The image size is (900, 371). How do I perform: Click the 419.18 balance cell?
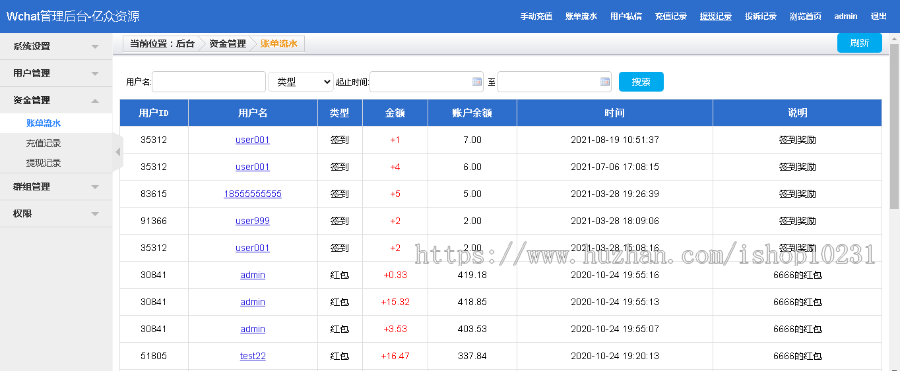point(472,275)
